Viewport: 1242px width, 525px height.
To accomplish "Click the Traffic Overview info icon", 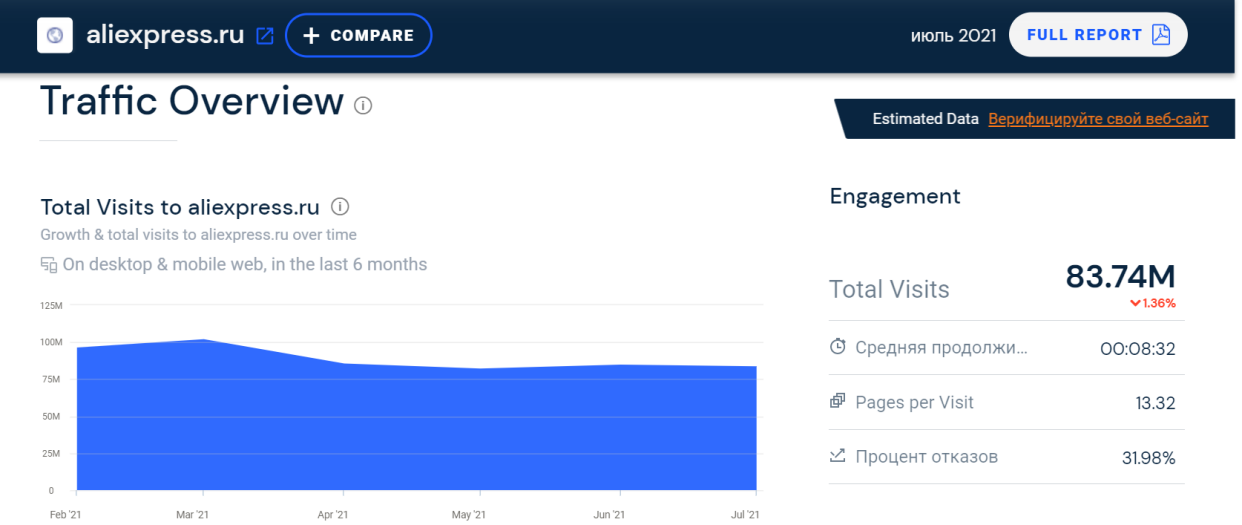I will 363,105.
